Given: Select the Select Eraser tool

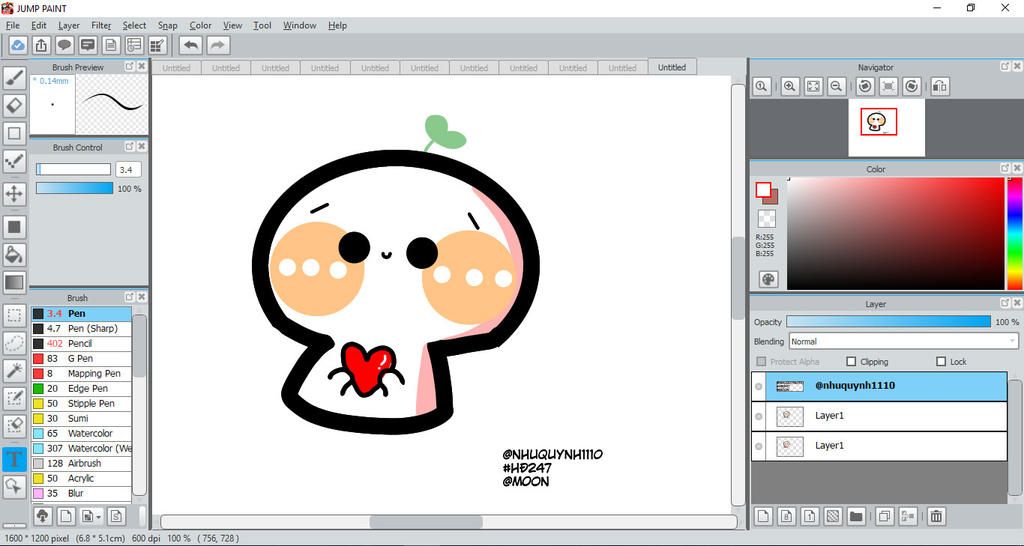Looking at the screenshot, I should pos(14,426).
